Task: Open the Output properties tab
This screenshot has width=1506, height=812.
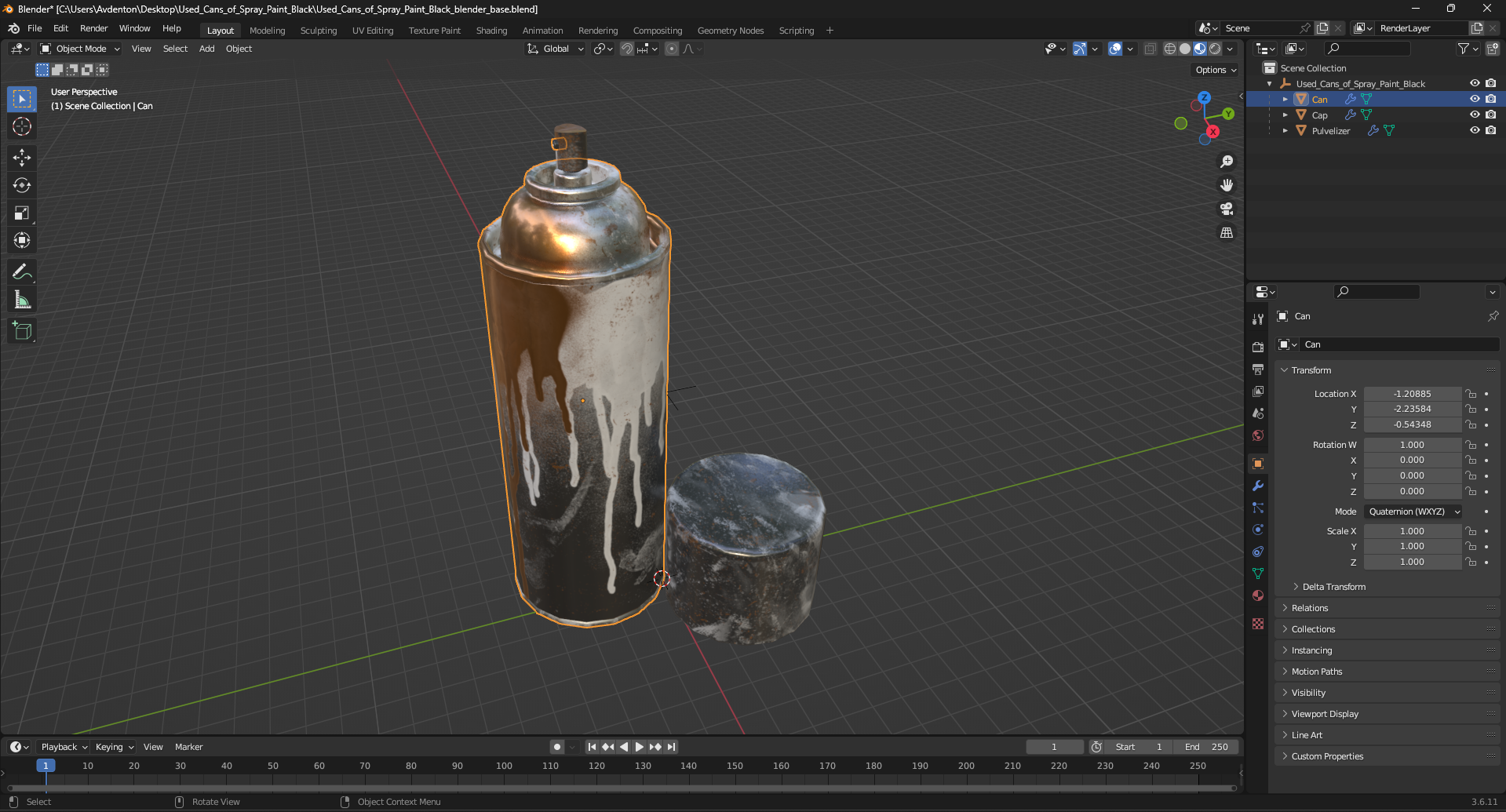Action: (1258, 369)
